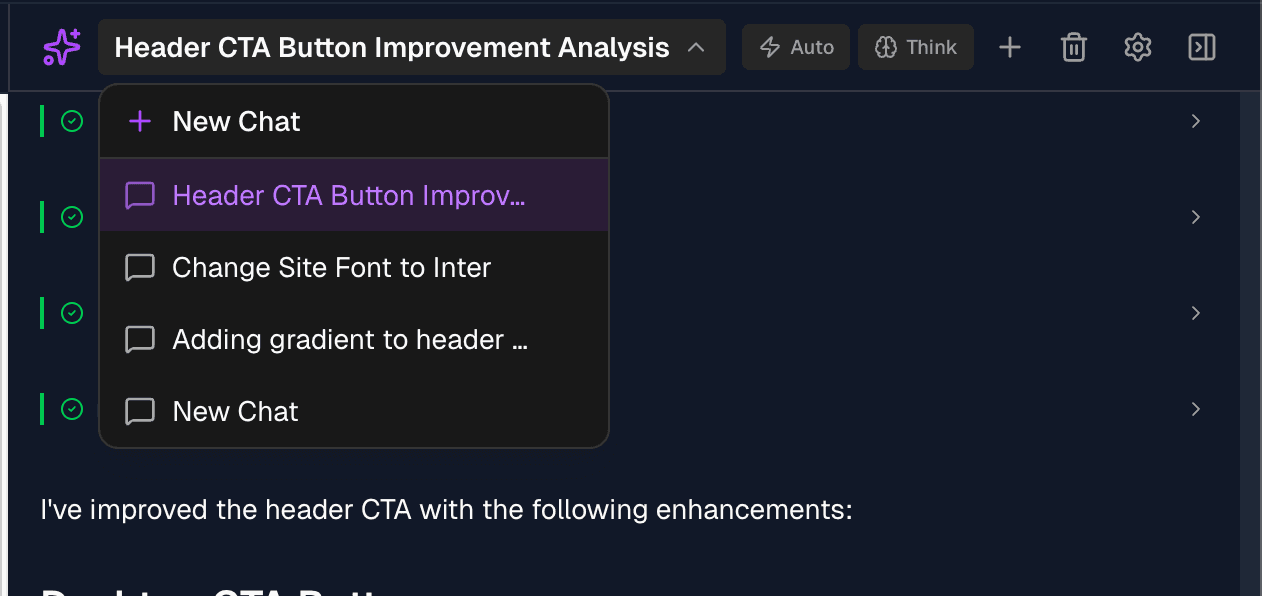Click the chat bubble icon next to bottom New Chat
Image resolution: width=1262 pixels, height=596 pixels.
pyautogui.click(x=140, y=411)
